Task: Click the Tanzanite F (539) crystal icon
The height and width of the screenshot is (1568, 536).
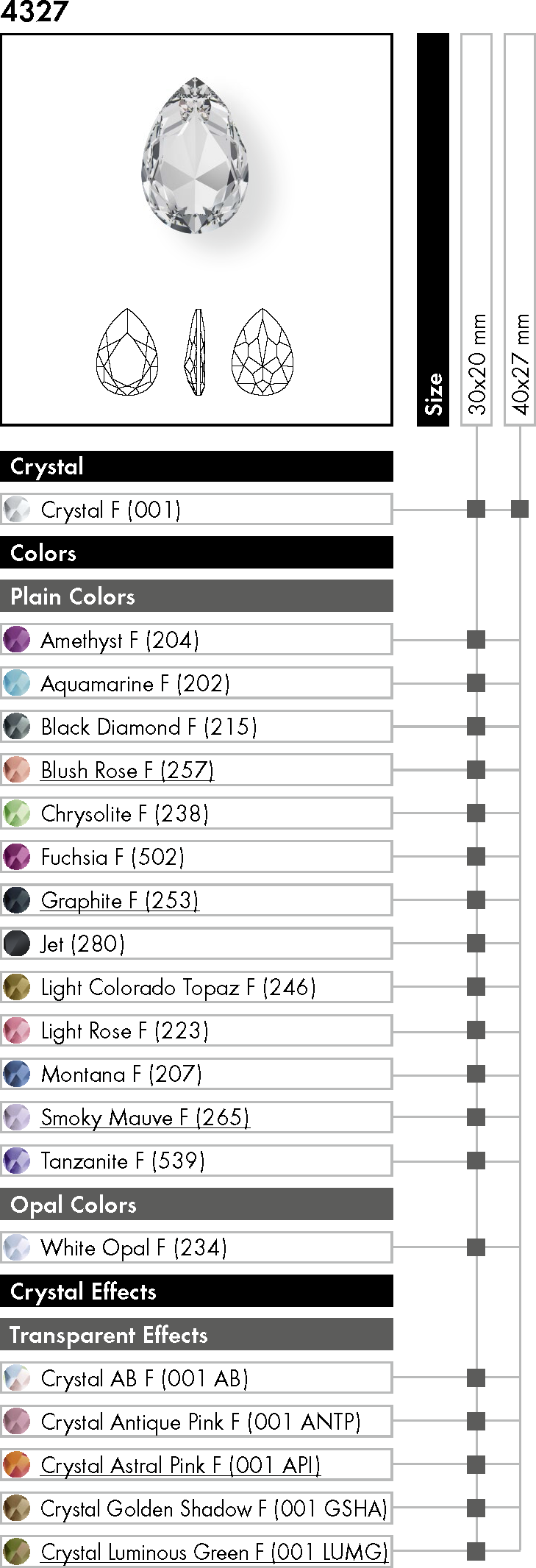Action: tap(16, 1160)
